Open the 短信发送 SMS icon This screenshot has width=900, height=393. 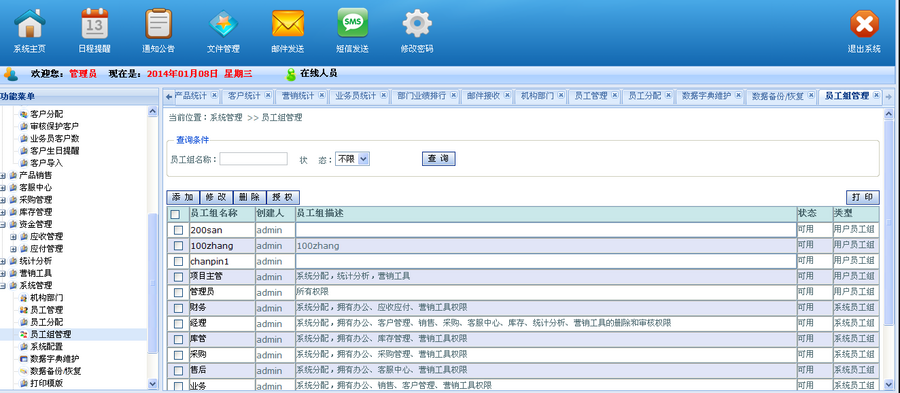click(x=352, y=24)
